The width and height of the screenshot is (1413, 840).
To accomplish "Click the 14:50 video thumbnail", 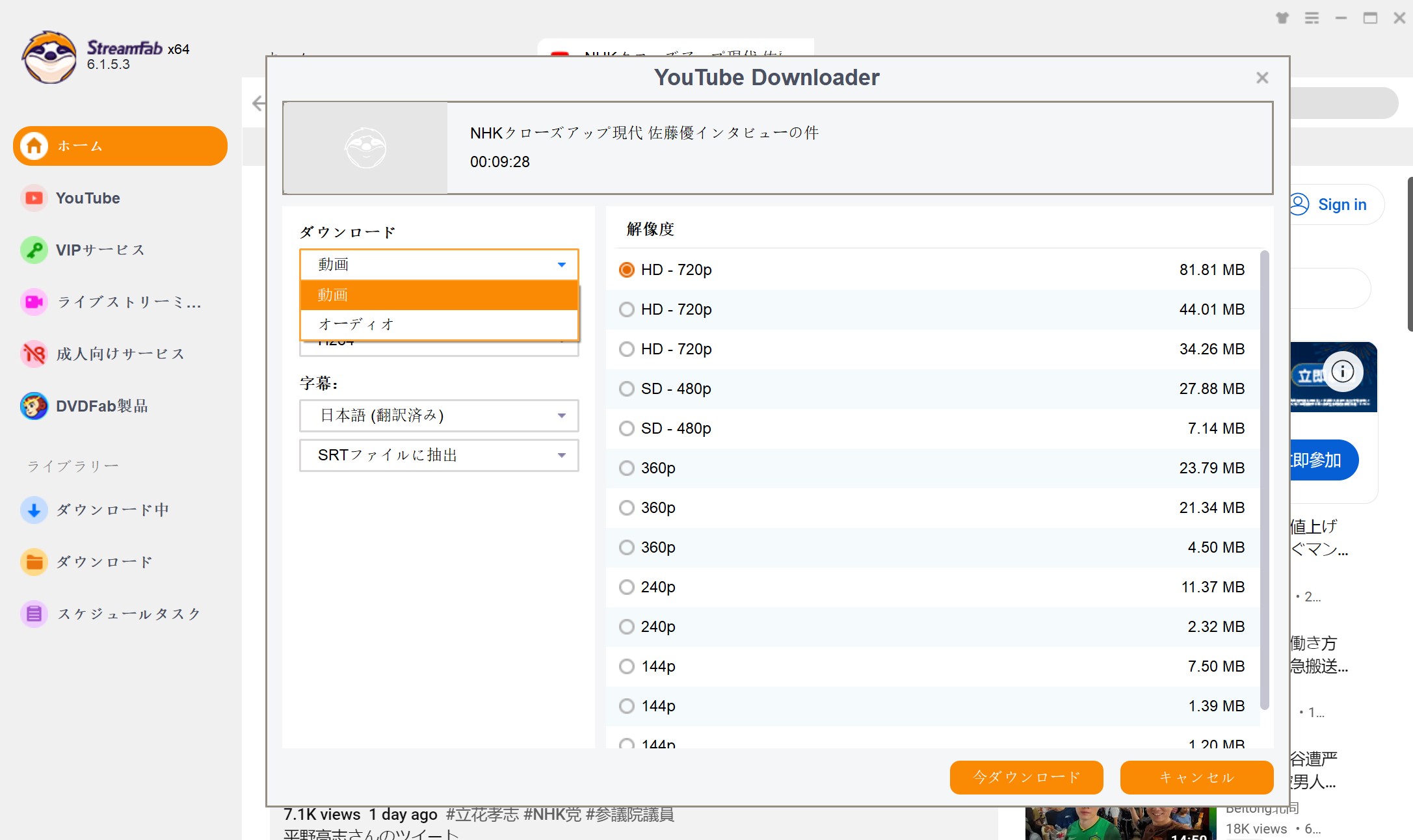I will tap(1120, 824).
